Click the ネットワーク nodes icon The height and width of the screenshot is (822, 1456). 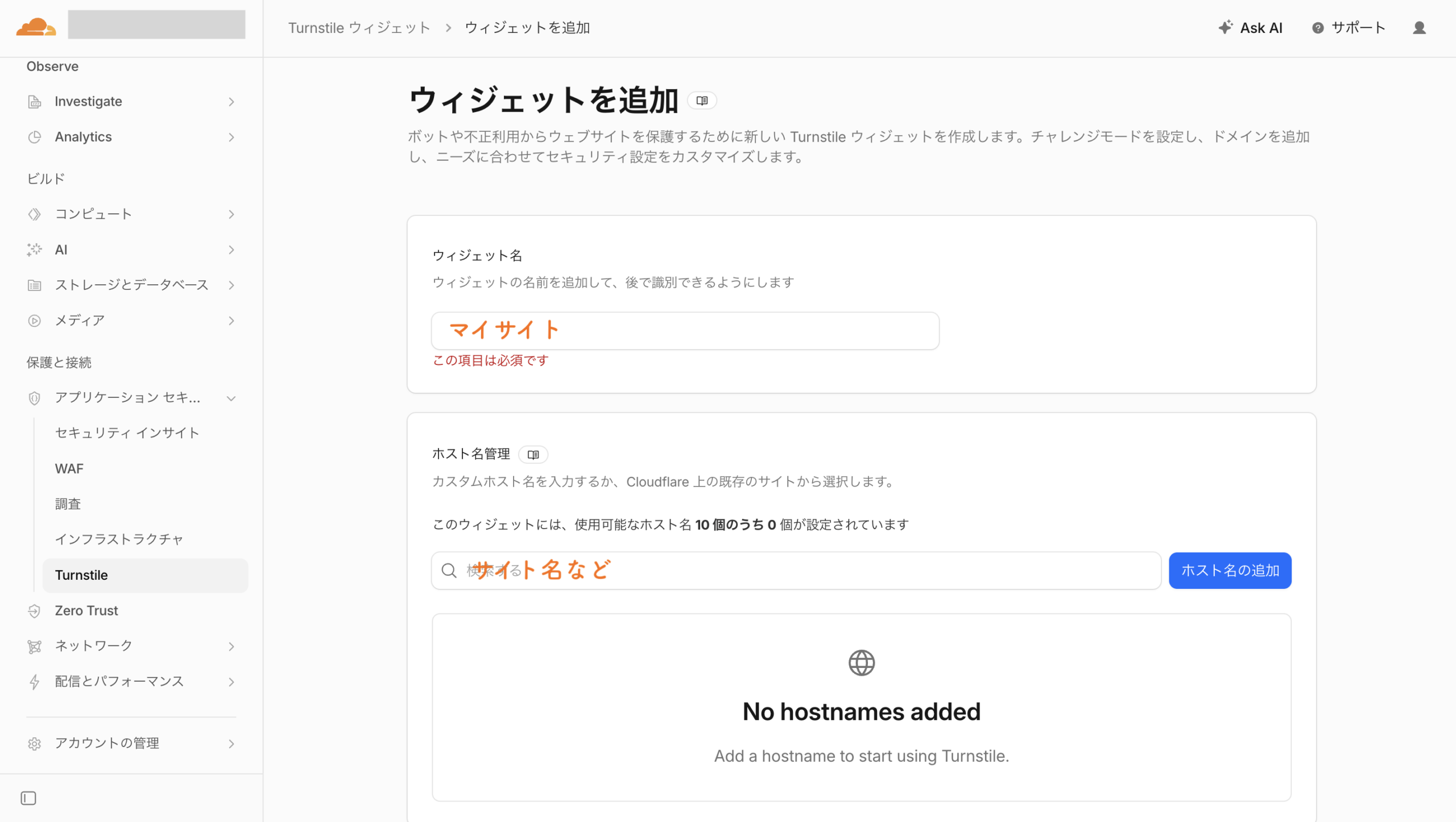[x=35, y=646]
